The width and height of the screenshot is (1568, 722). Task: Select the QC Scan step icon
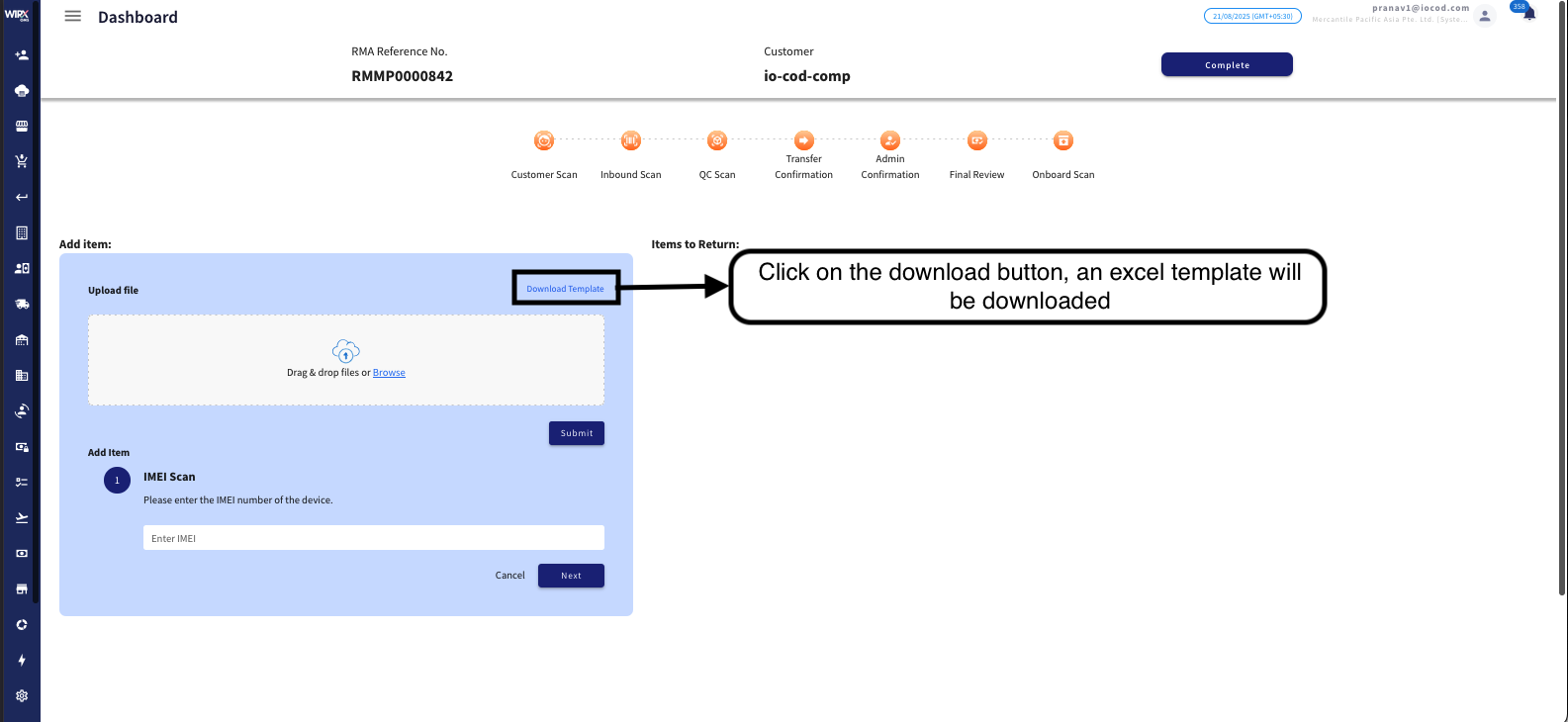pos(717,141)
